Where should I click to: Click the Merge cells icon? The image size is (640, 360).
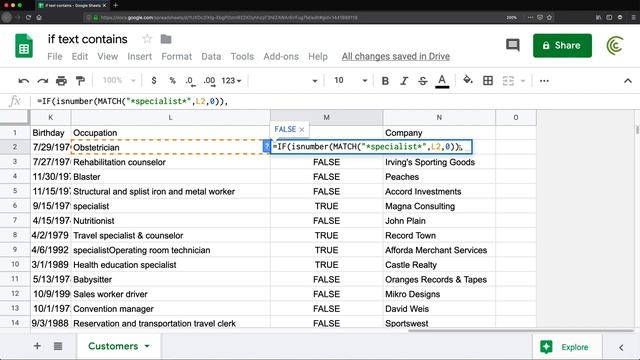click(x=508, y=80)
